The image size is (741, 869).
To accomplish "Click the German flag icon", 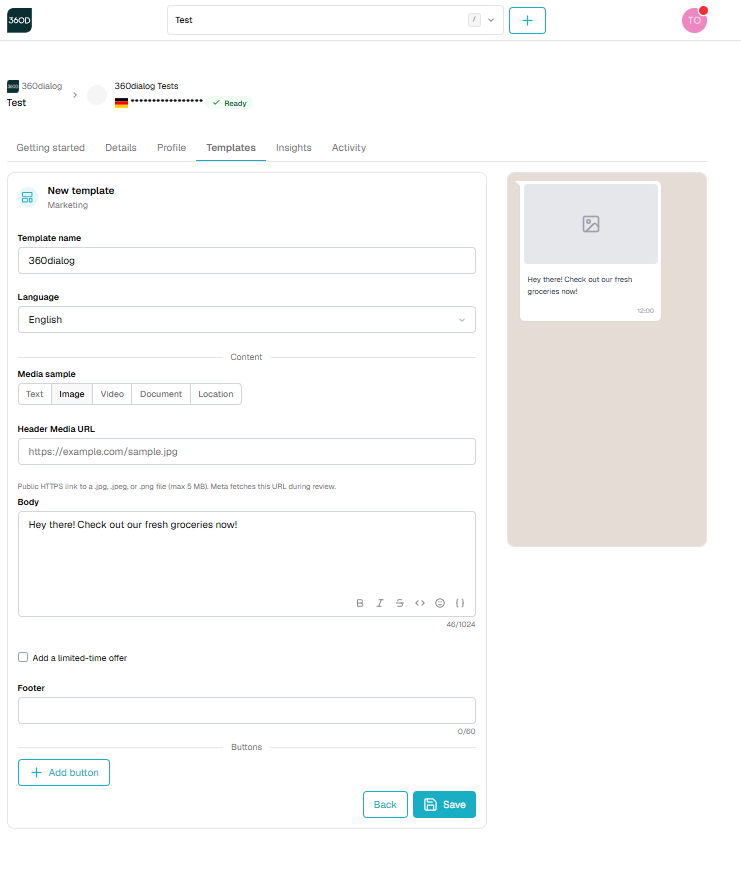I will pyautogui.click(x=121, y=103).
